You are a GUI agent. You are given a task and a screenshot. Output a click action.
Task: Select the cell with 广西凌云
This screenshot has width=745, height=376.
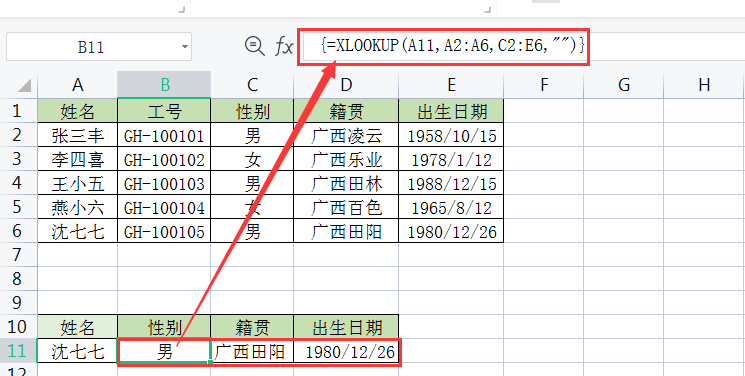point(346,135)
